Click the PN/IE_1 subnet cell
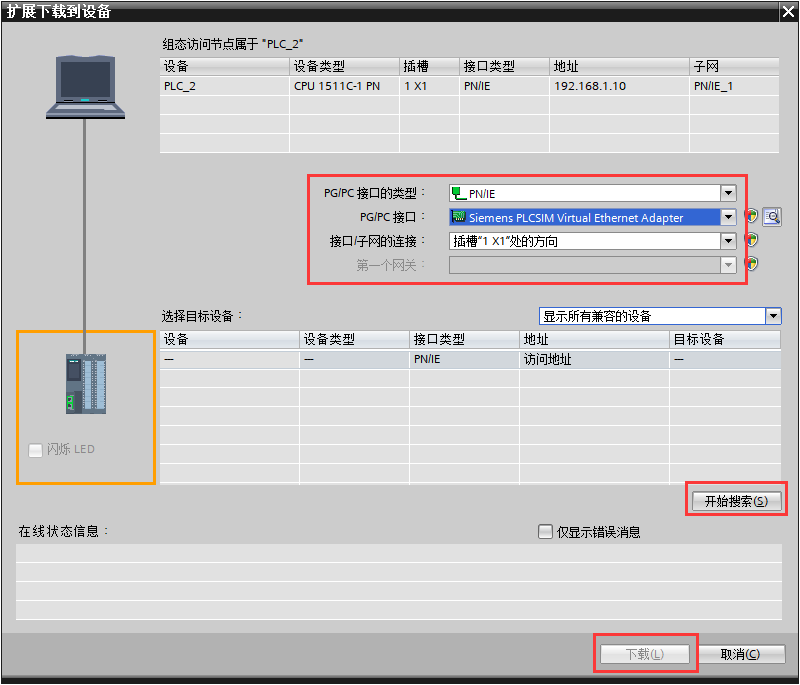This screenshot has height=685, width=800. [x=734, y=86]
